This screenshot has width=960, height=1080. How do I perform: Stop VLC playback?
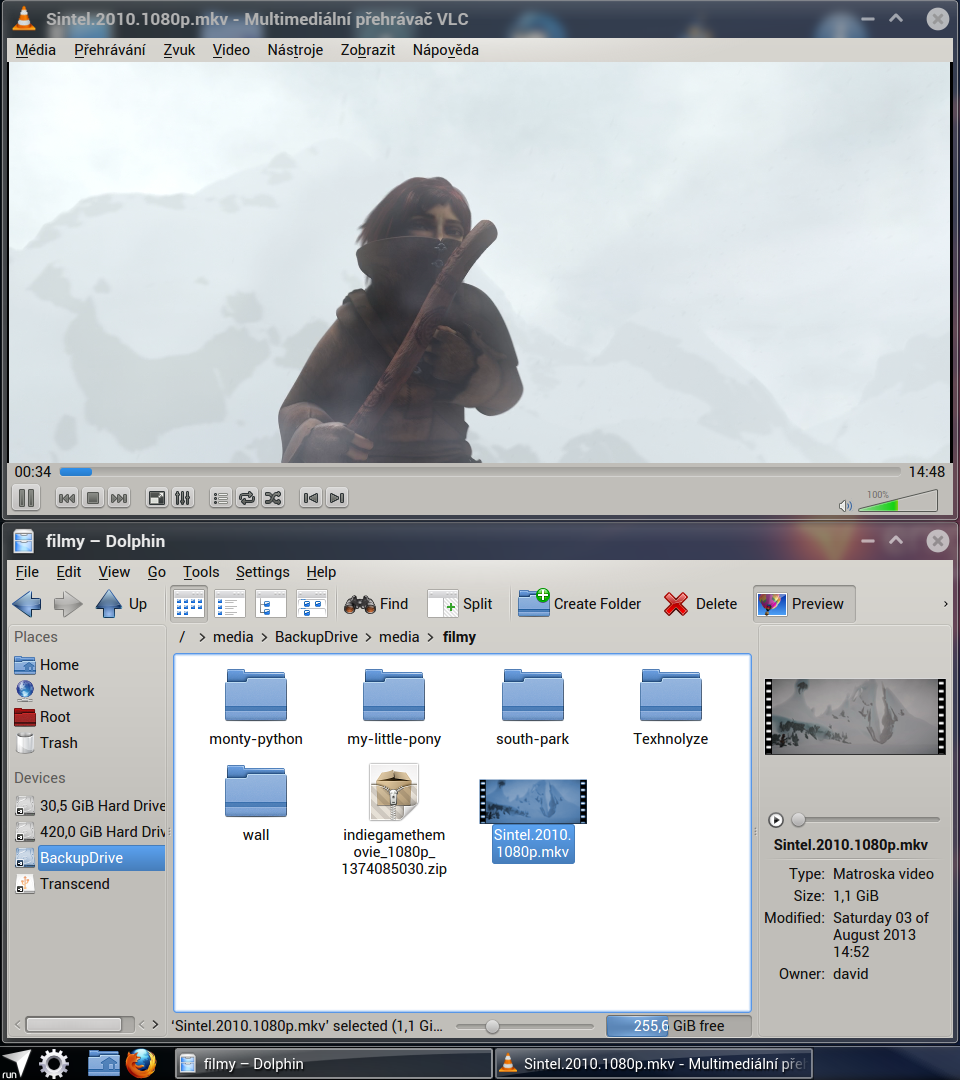click(x=93, y=498)
